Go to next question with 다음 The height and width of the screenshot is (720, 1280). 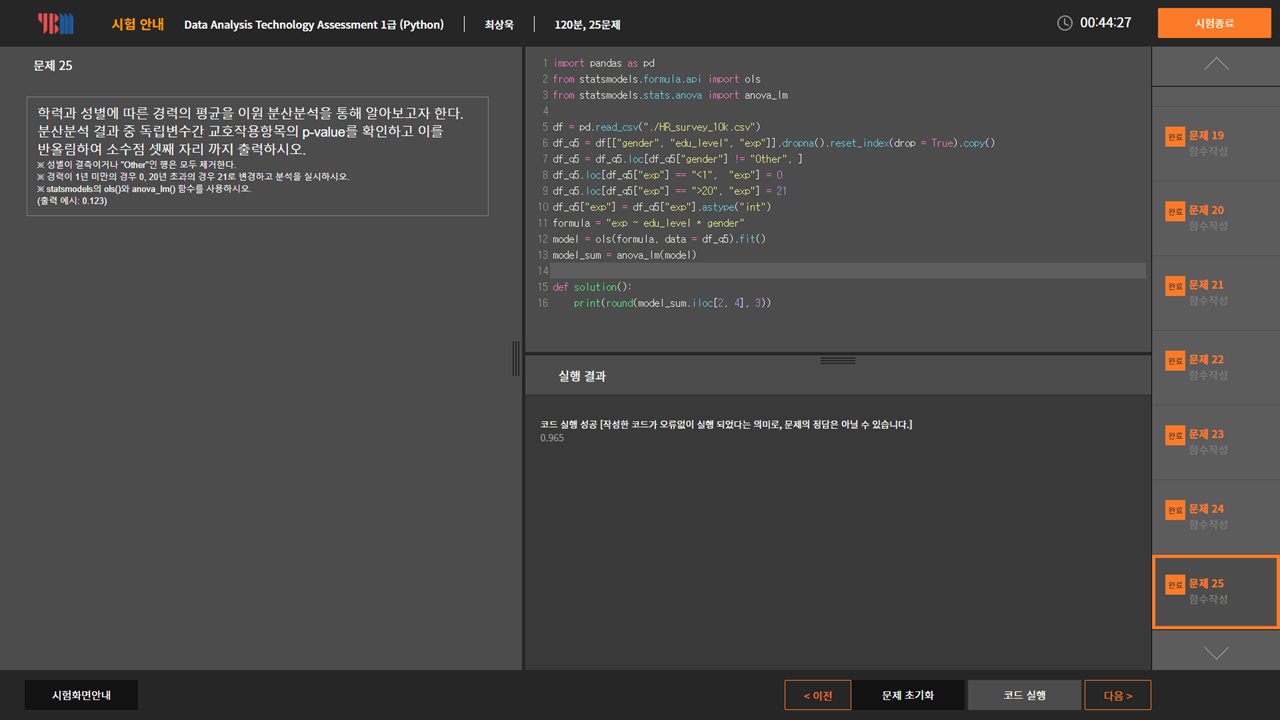[1118, 695]
